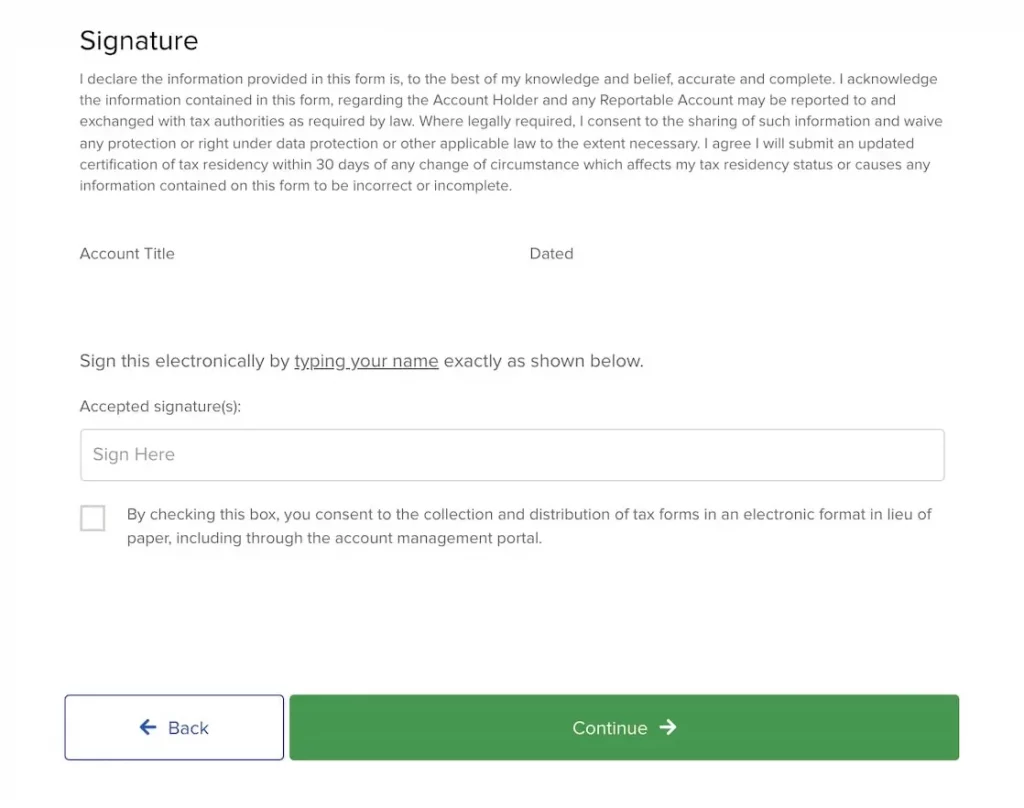Click the Account Title label
The width and height of the screenshot is (1024, 808).
click(x=127, y=254)
